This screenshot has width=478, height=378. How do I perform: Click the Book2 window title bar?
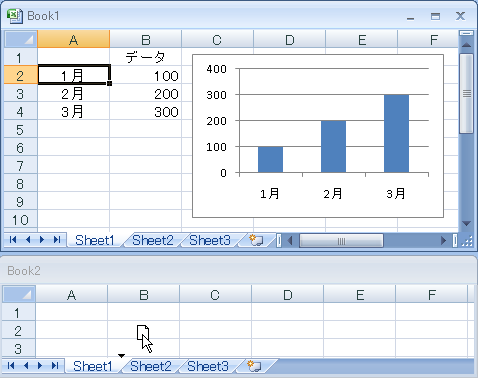pyautogui.click(x=239, y=271)
